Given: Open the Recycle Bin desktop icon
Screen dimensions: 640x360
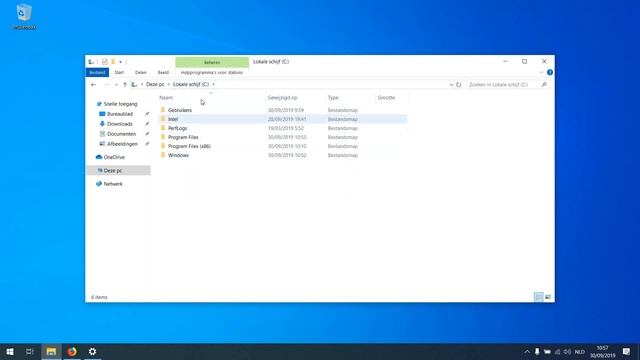Looking at the screenshot, I should pyautogui.click(x=24, y=17).
